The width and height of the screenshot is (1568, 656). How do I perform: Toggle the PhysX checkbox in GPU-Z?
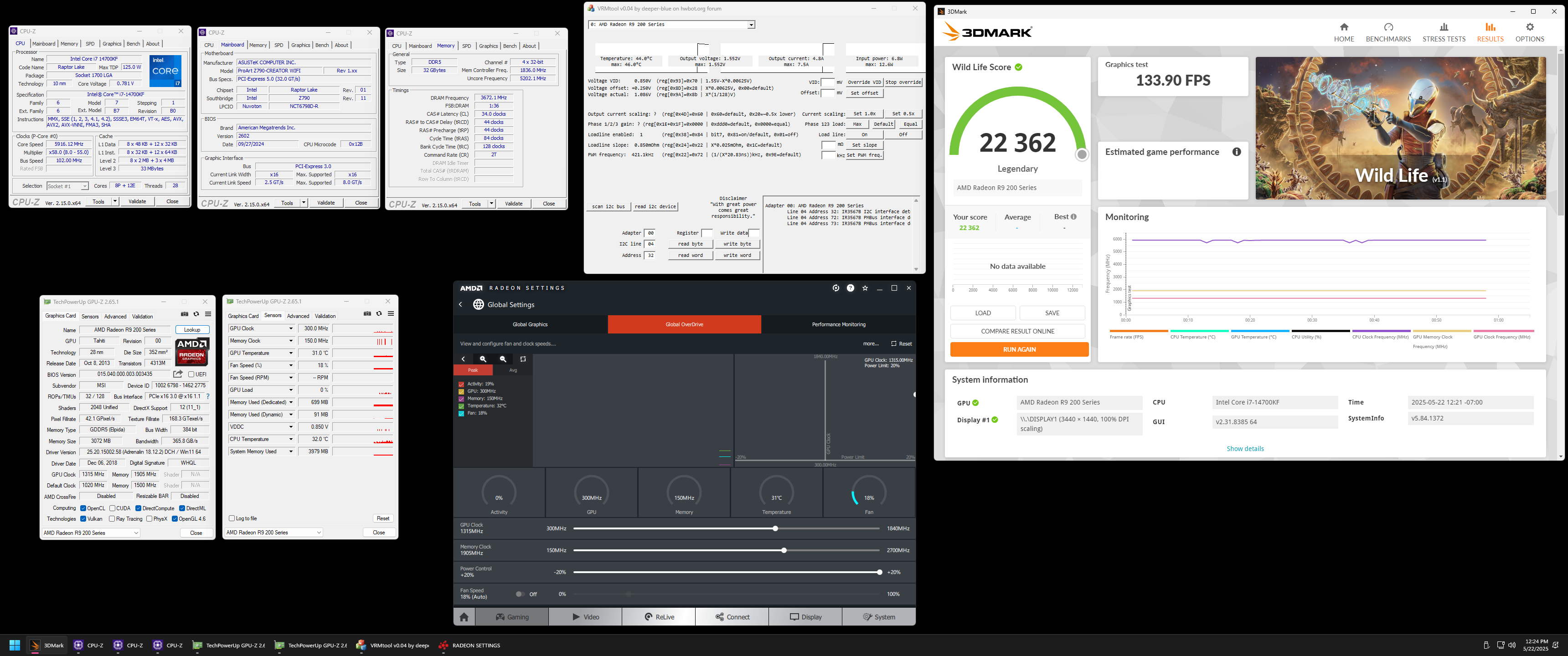click(x=149, y=518)
